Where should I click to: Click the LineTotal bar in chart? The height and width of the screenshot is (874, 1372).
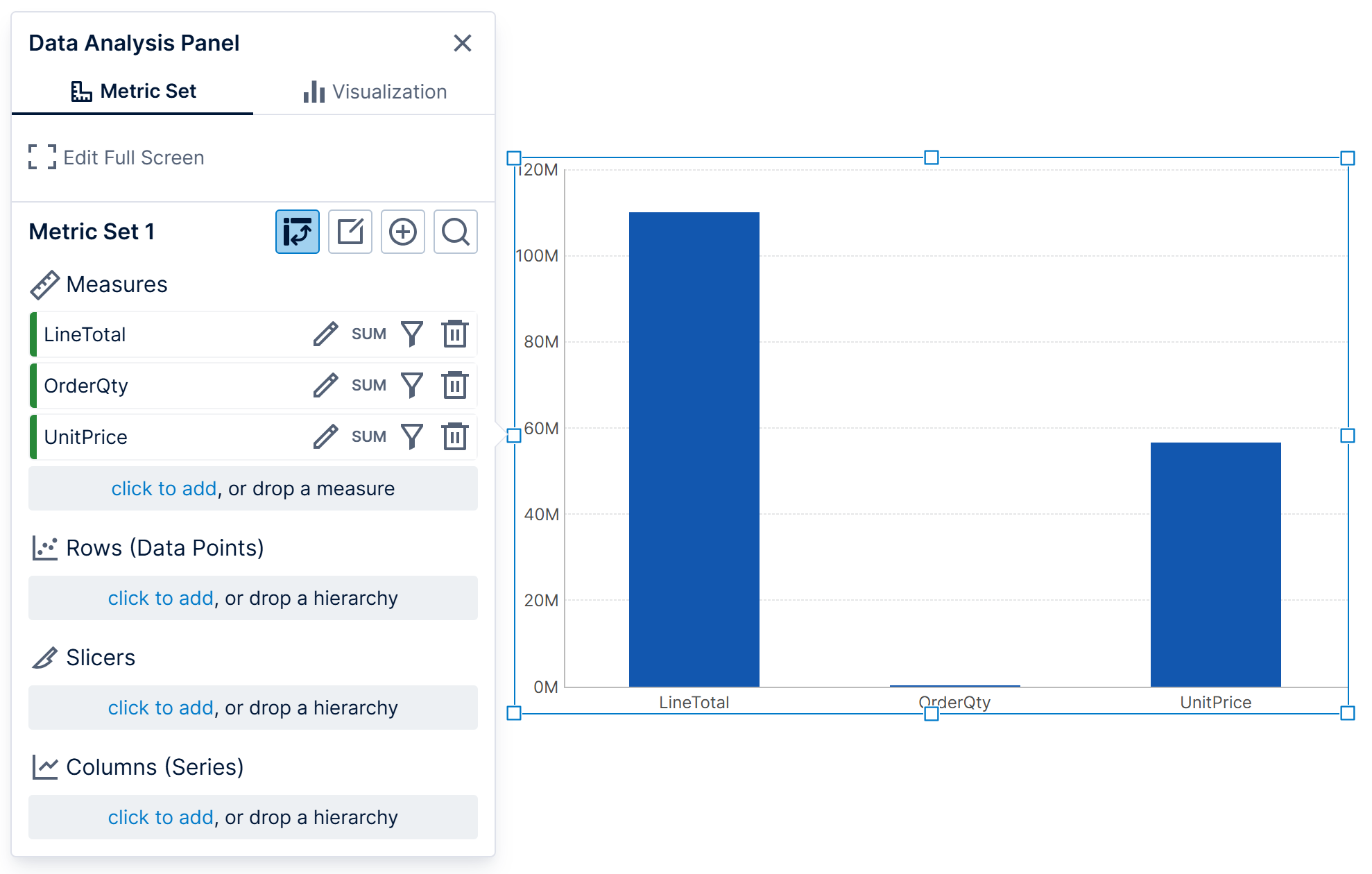coord(694,449)
